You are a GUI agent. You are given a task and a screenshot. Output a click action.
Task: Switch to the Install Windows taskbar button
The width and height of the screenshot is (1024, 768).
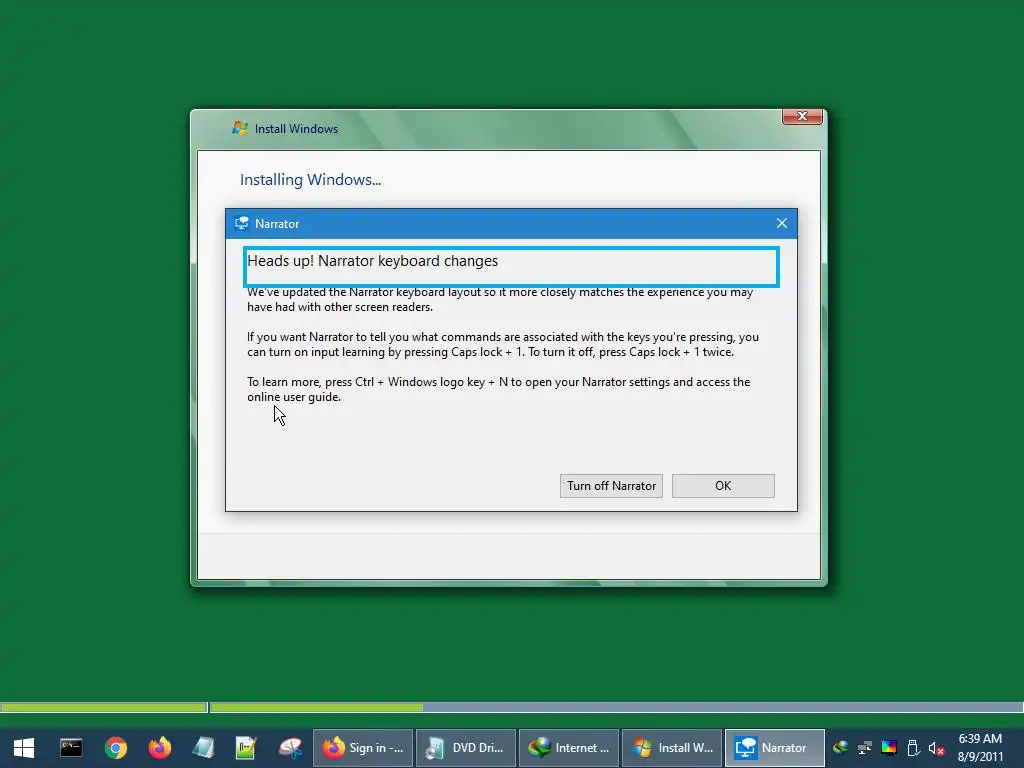point(672,748)
